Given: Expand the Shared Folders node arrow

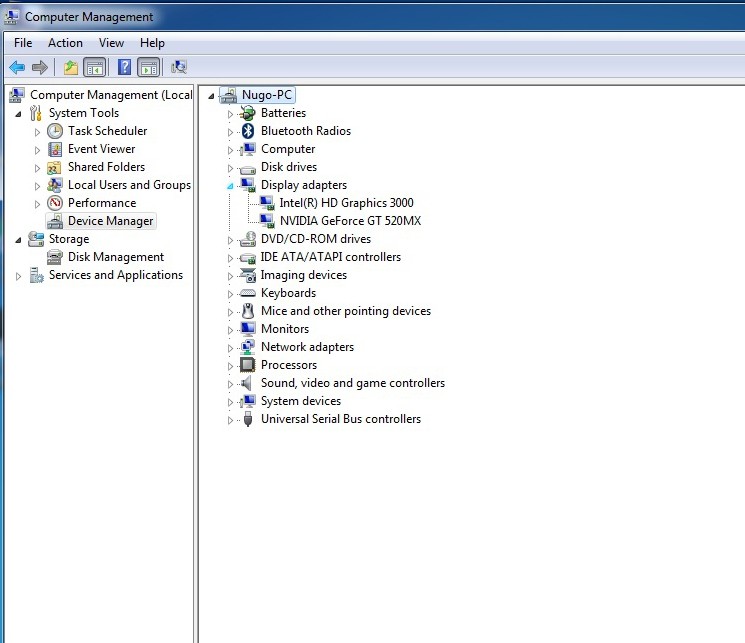Looking at the screenshot, I should coord(37,168).
